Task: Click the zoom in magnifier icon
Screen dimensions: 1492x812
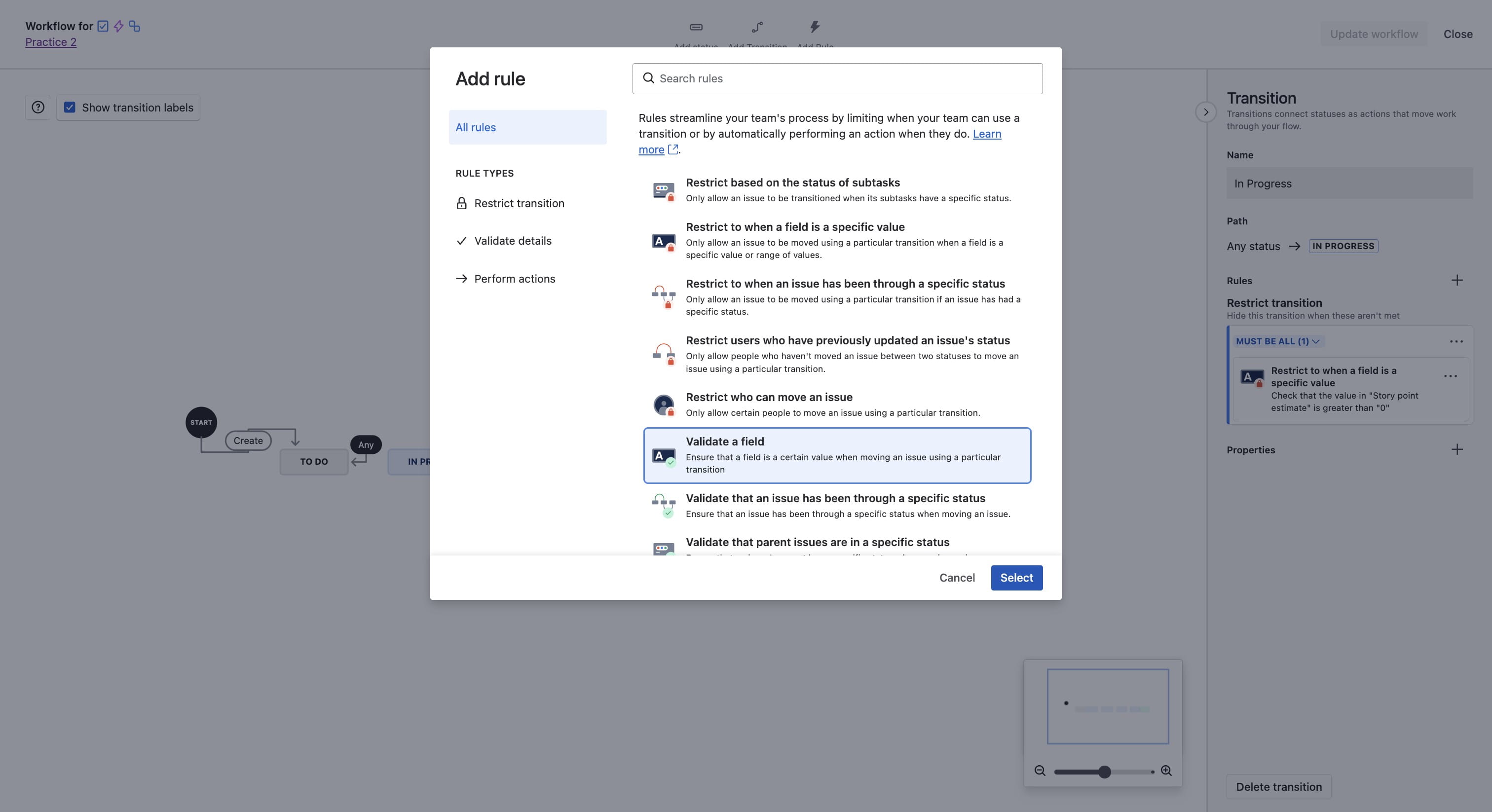Action: 1166,771
